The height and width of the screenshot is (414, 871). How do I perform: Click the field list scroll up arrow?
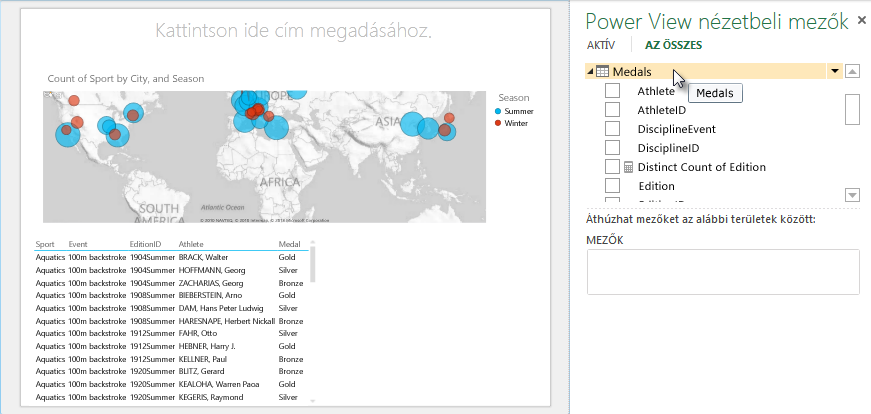point(852,71)
